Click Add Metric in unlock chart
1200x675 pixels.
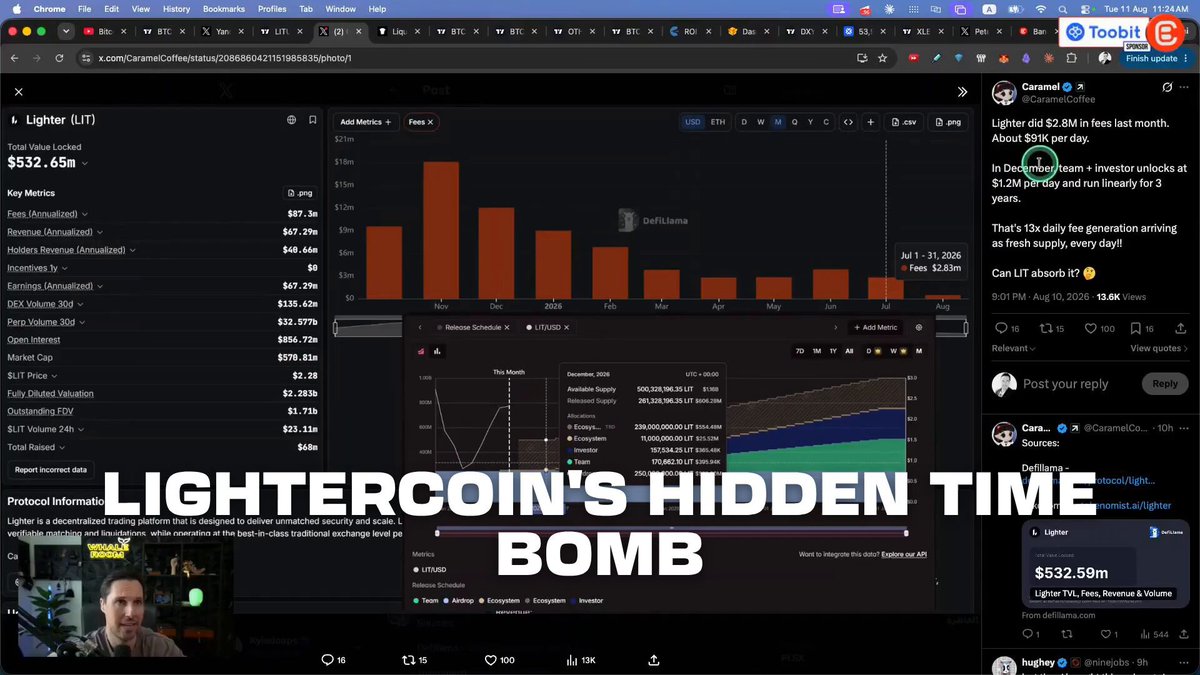coord(875,327)
